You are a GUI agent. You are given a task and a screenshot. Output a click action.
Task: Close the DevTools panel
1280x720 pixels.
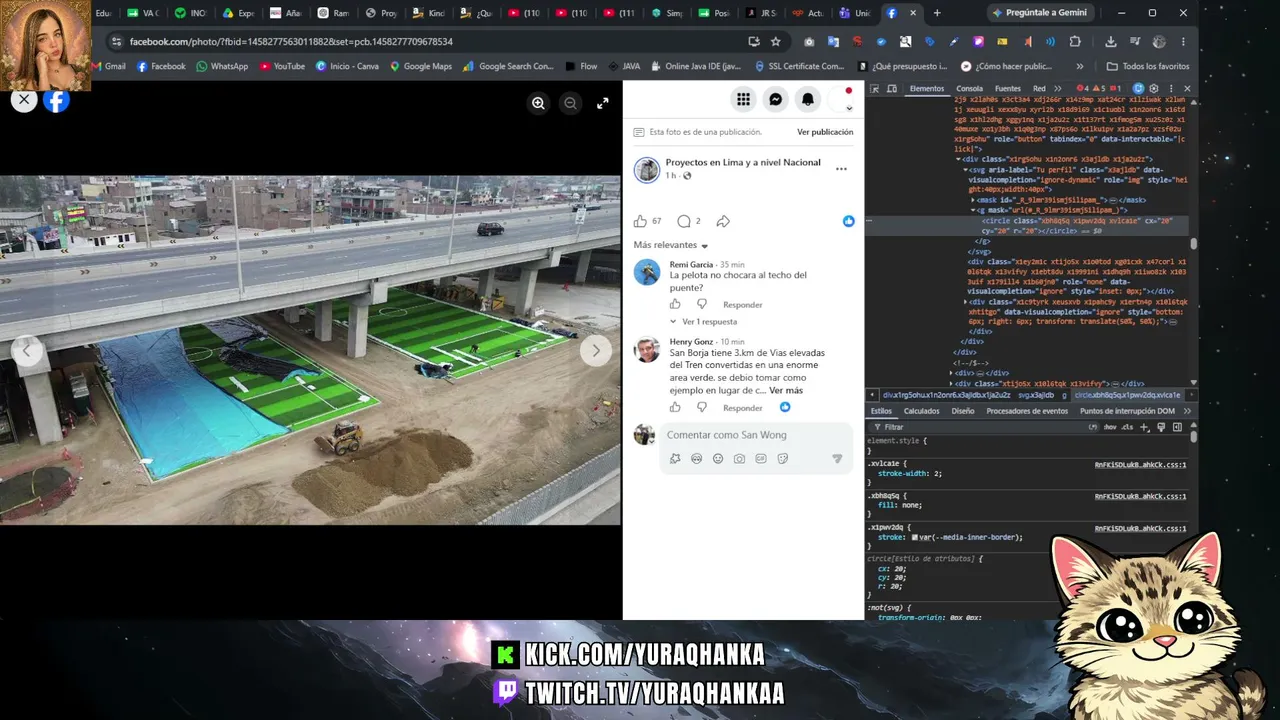tap(1187, 89)
